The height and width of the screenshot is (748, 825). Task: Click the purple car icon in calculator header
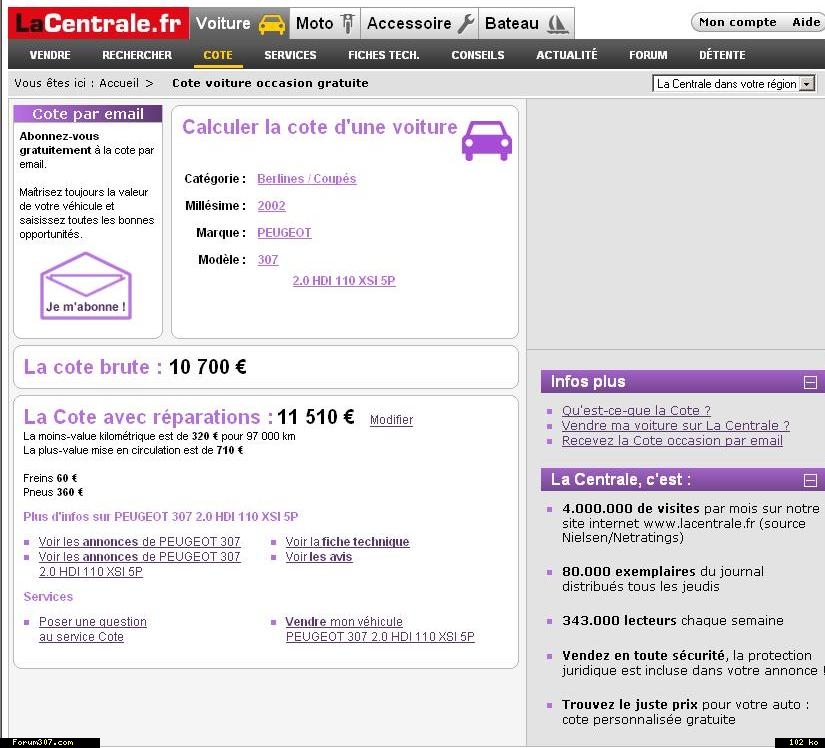click(x=487, y=140)
